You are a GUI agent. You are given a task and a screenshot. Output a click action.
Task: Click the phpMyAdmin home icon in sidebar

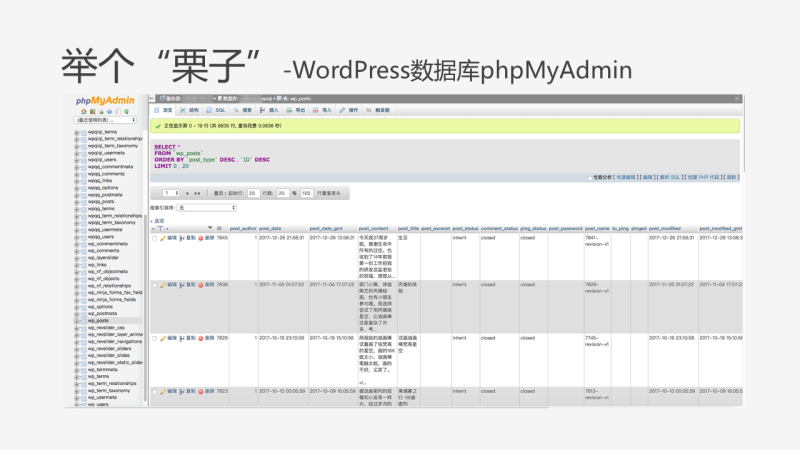coord(84,111)
